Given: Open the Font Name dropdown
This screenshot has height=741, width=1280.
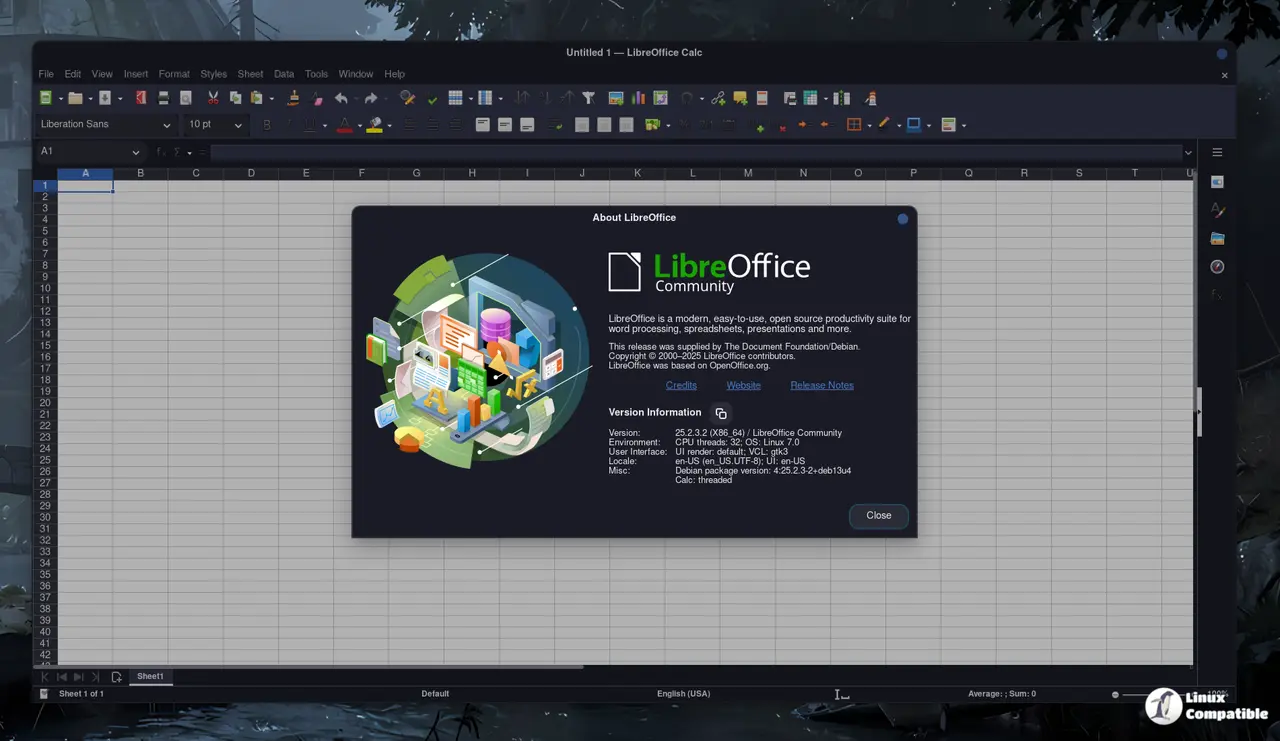Looking at the screenshot, I should pyautogui.click(x=167, y=125).
